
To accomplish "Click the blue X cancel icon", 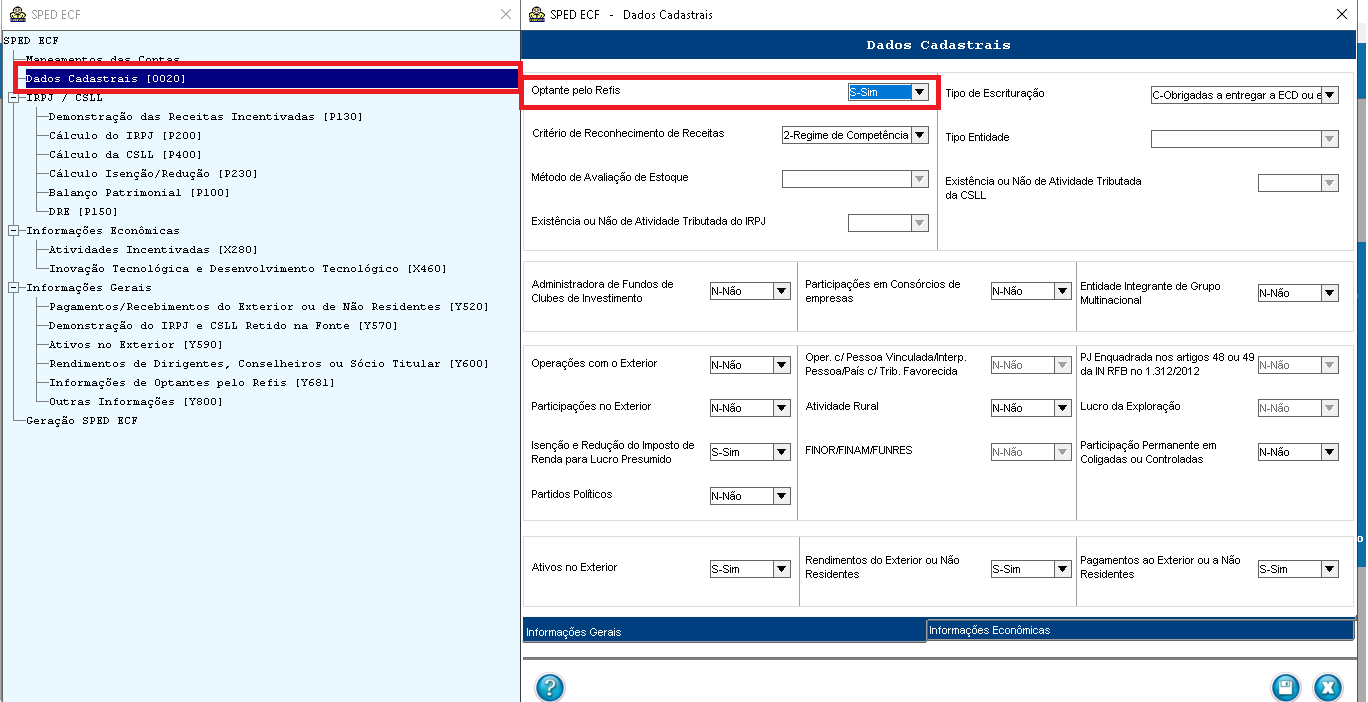I will tap(1328, 687).
